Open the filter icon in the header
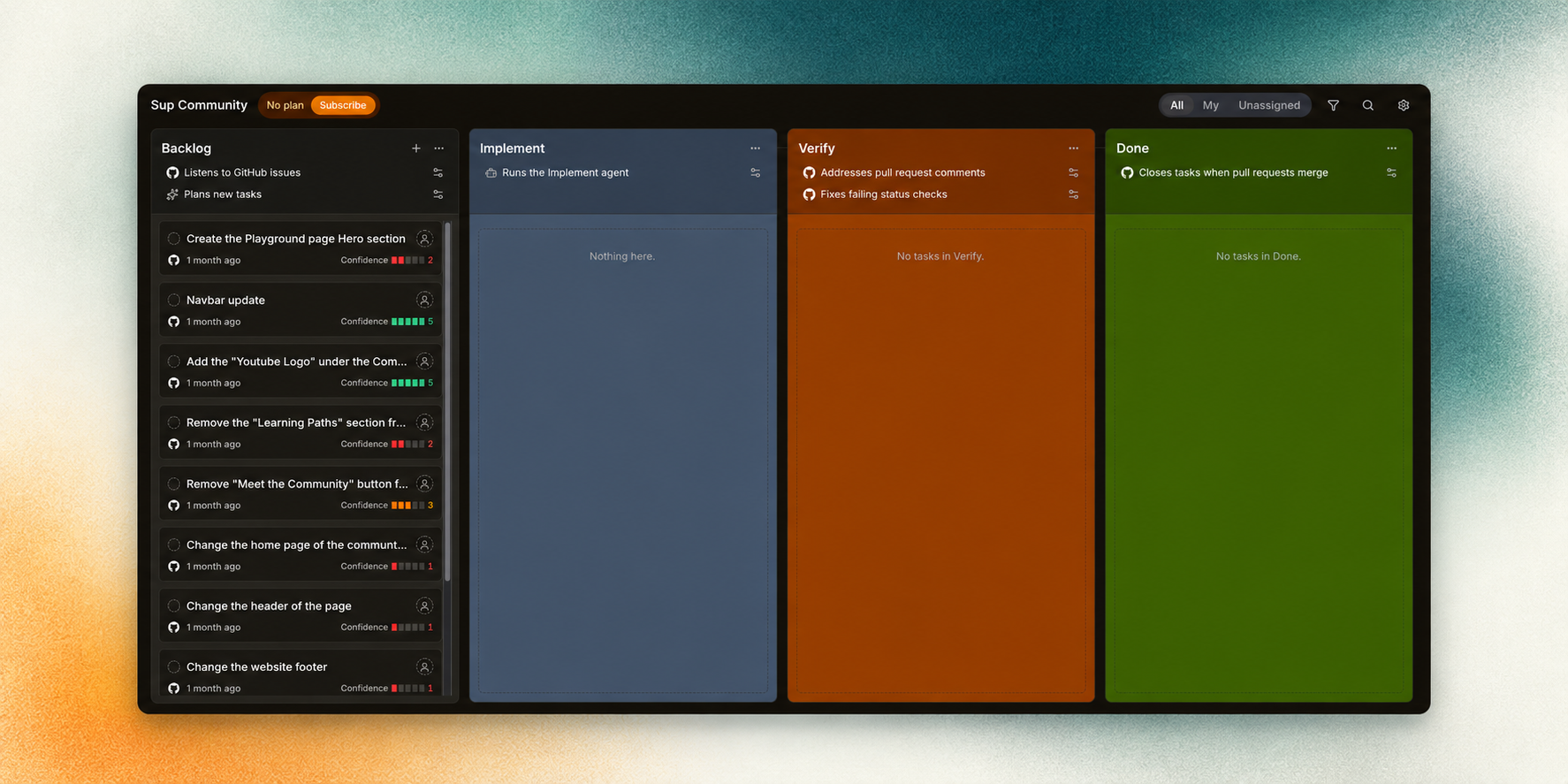 1333,105
